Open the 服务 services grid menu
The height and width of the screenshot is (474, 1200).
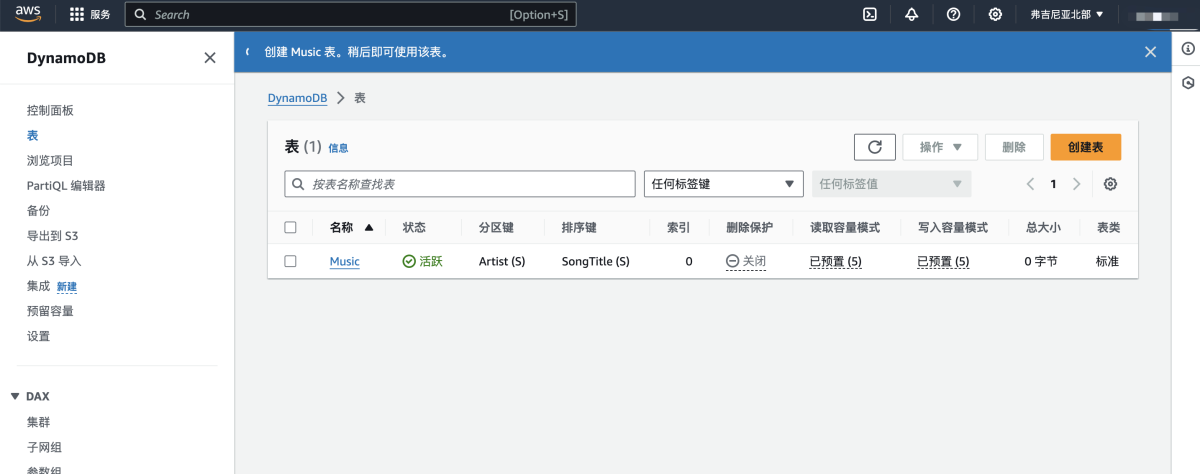pyautogui.click(x=90, y=15)
